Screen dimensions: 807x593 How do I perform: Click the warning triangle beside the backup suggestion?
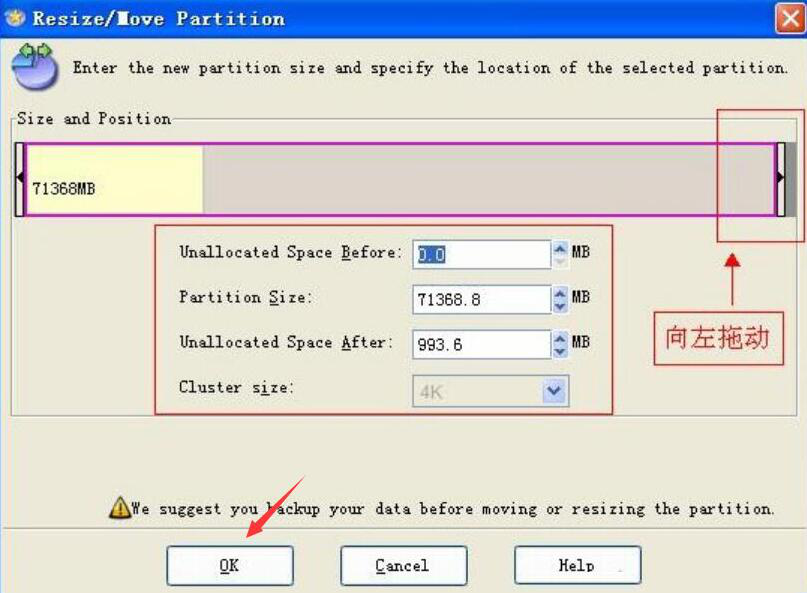pos(122,506)
